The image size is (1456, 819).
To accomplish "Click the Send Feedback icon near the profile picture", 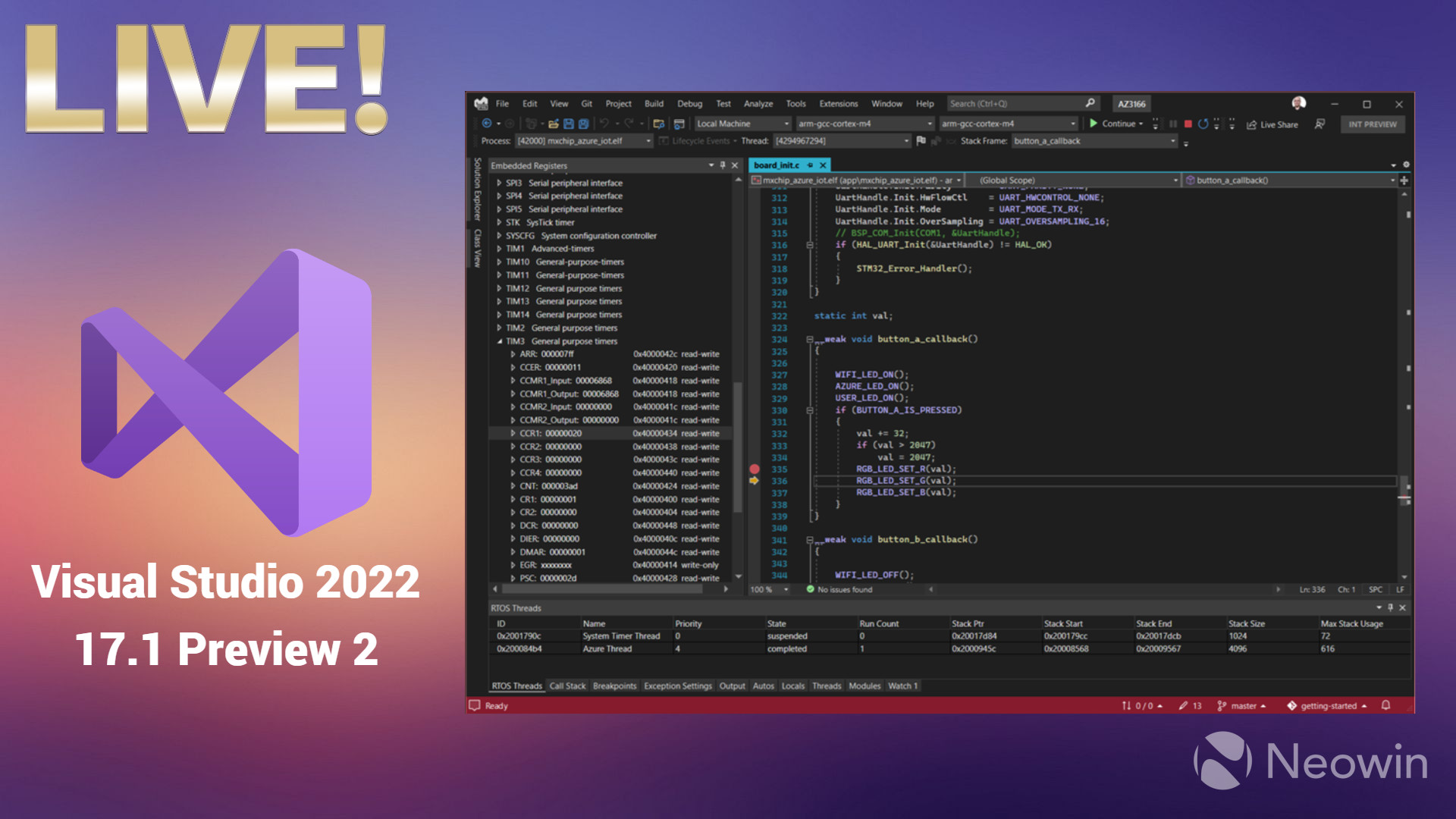I will point(1319,124).
